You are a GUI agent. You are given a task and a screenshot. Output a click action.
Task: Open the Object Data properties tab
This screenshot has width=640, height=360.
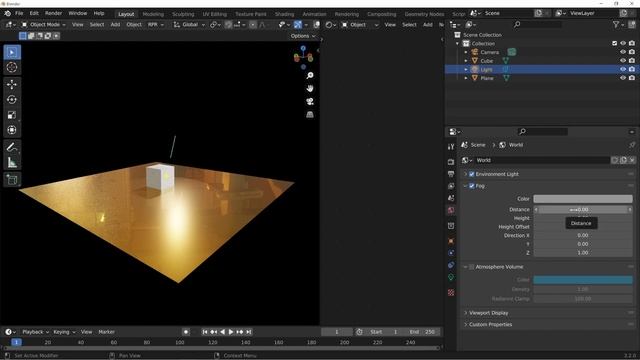[x=451, y=277]
